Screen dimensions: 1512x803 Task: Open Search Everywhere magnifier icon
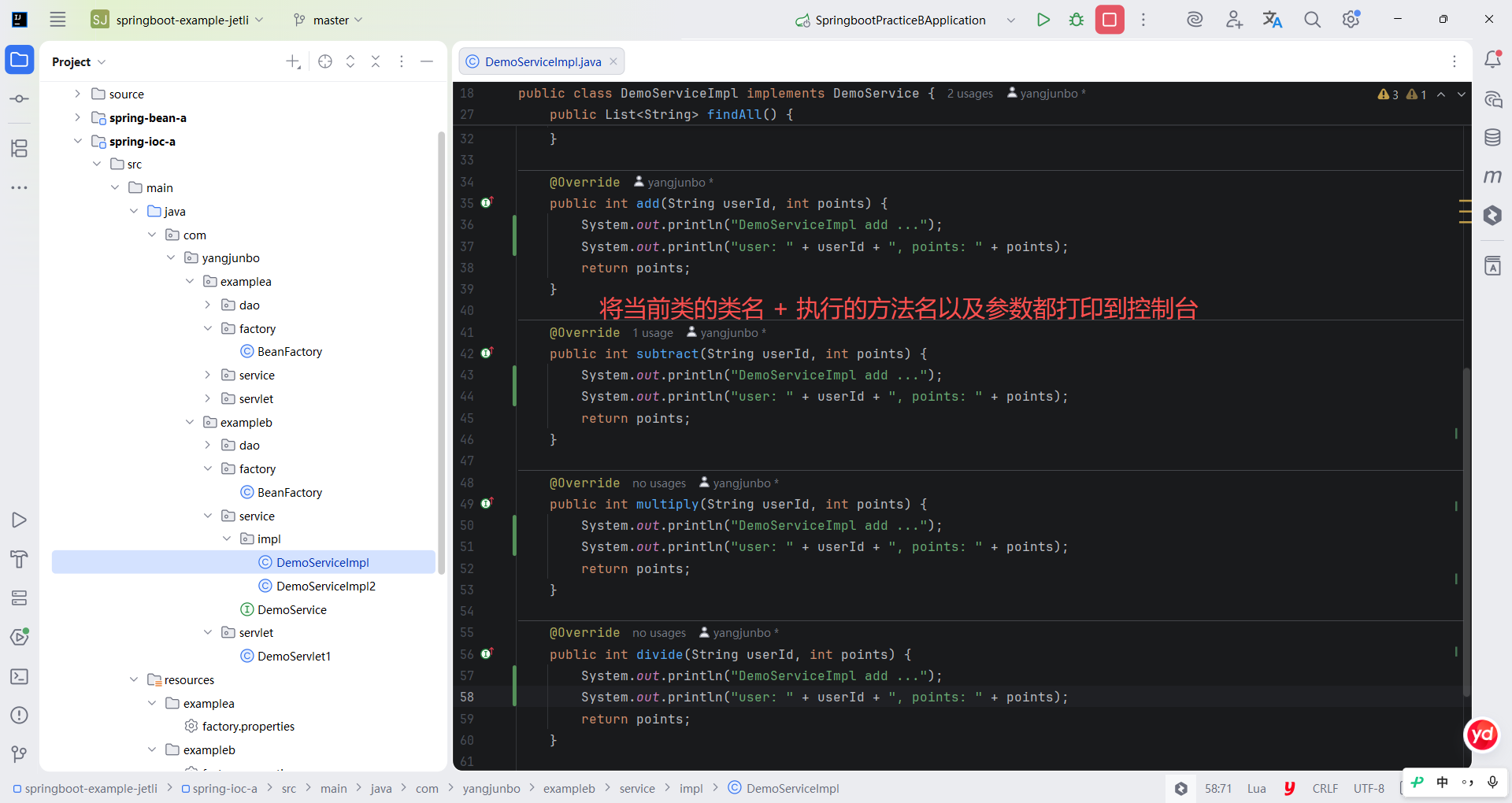click(1312, 20)
